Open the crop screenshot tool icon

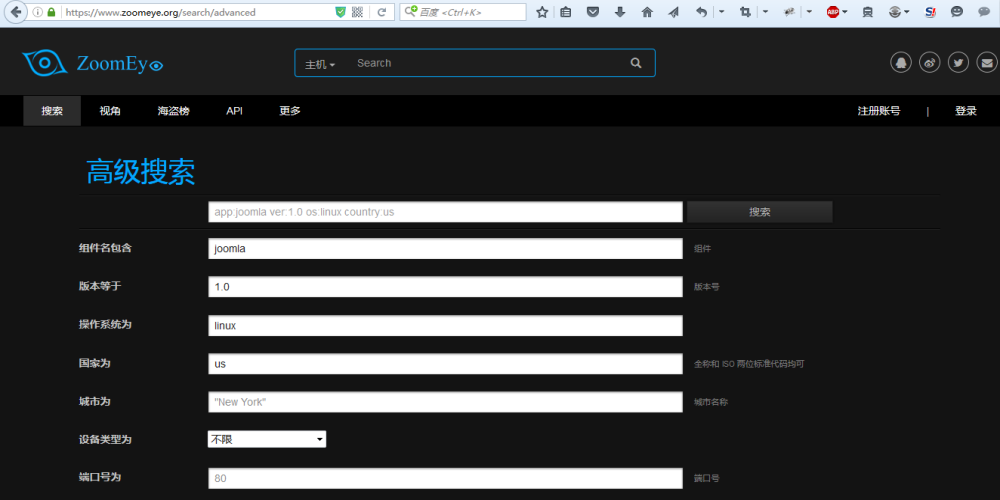745,12
